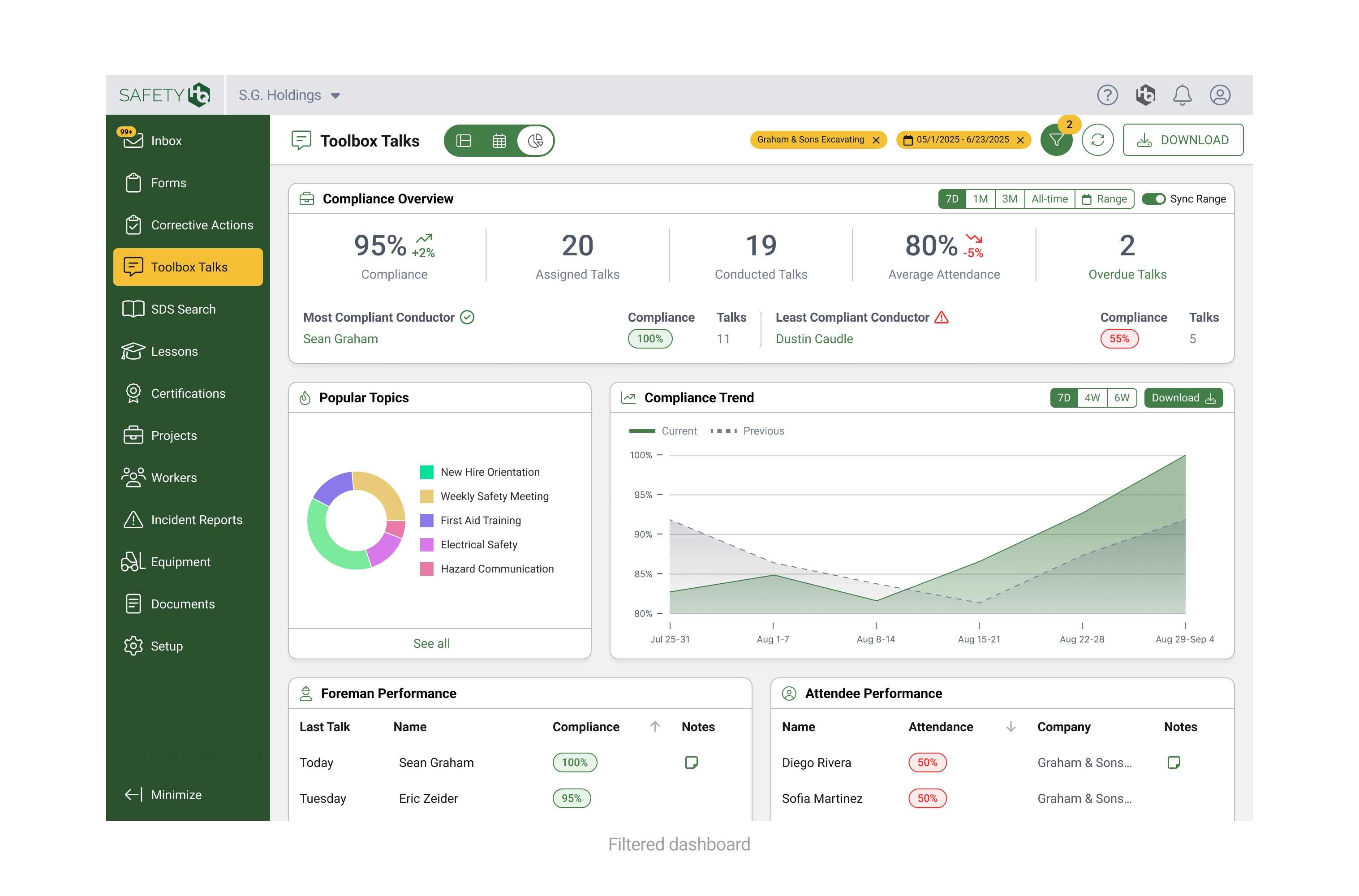1359x896 pixels.
Task: Open the user profile icon
Action: pyautogui.click(x=1219, y=95)
